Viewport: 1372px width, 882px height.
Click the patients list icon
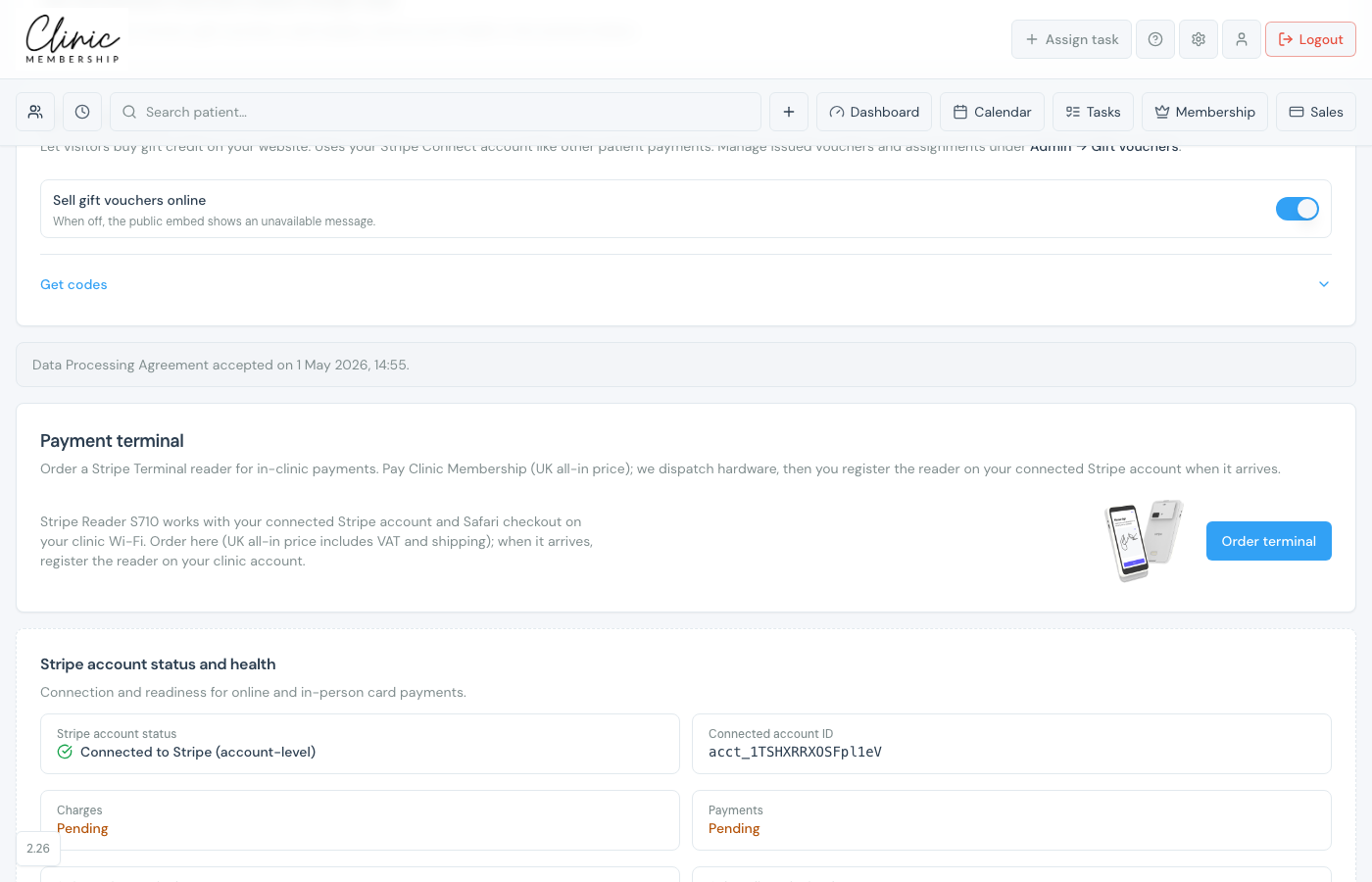coord(35,112)
